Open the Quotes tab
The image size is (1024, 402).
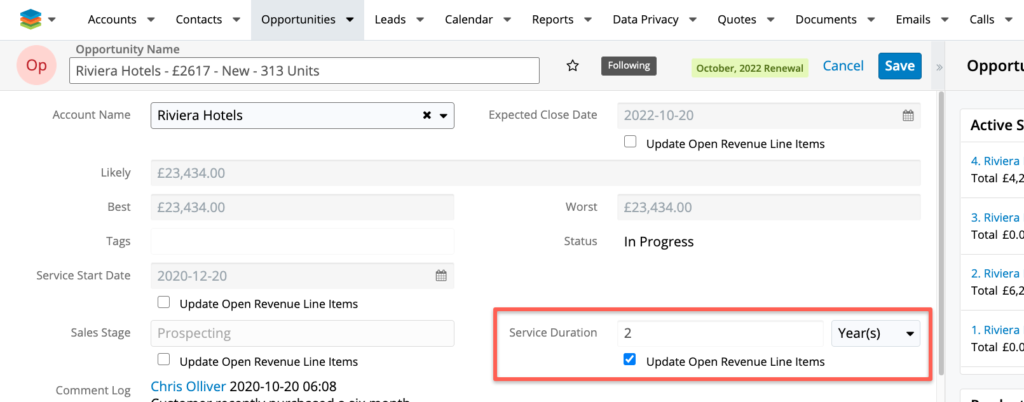pos(737,20)
